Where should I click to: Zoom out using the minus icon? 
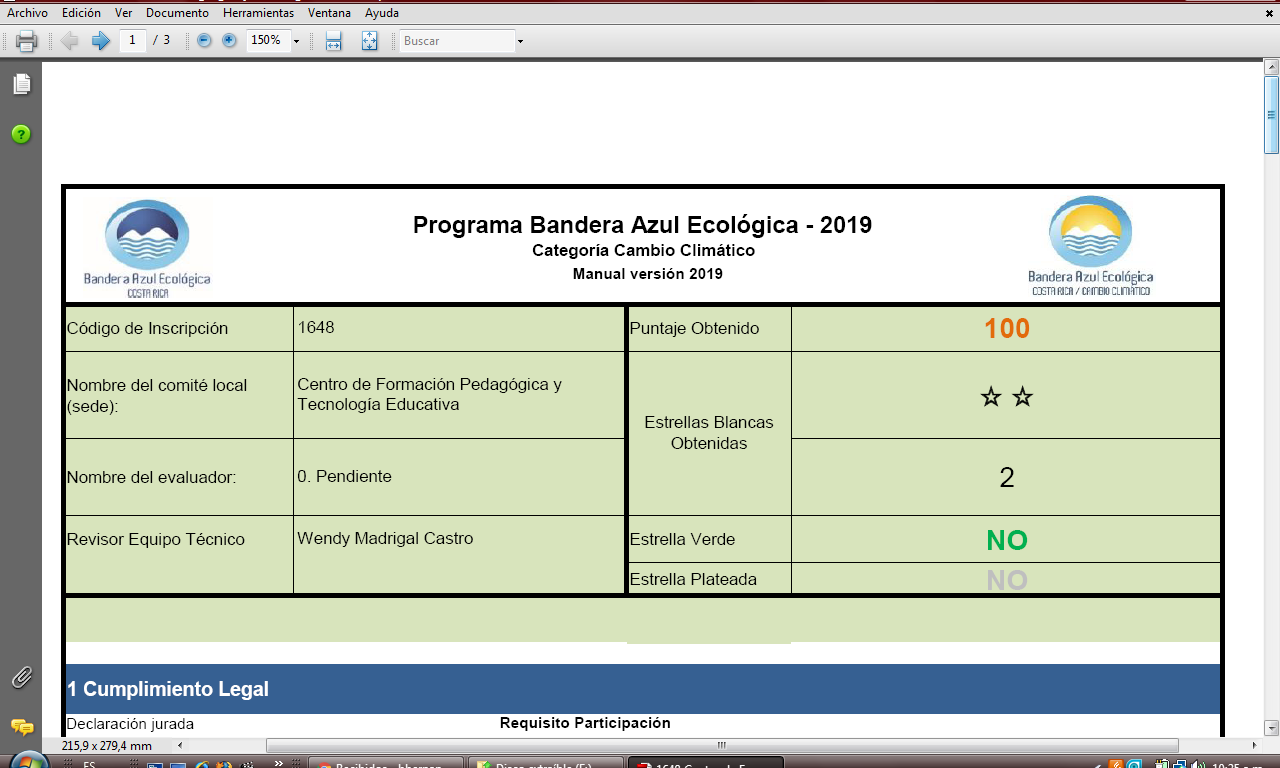pyautogui.click(x=204, y=41)
